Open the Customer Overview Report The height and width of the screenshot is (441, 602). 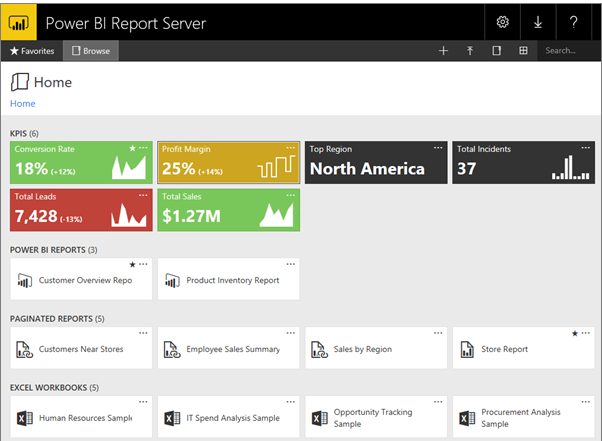pyautogui.click(x=81, y=279)
